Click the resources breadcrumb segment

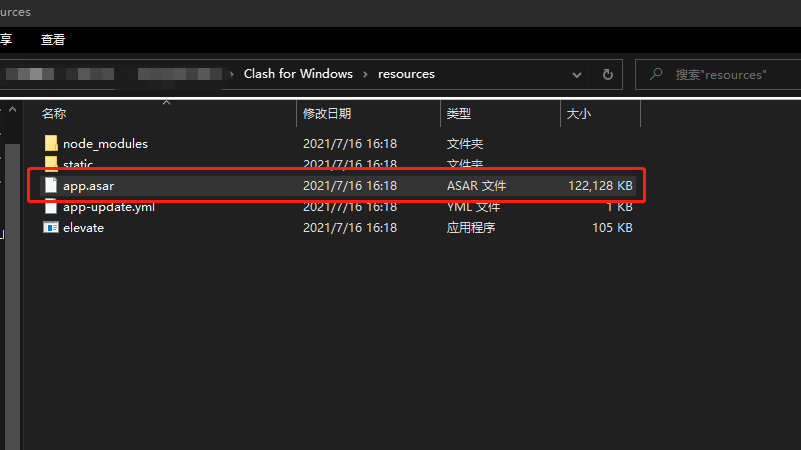point(406,74)
